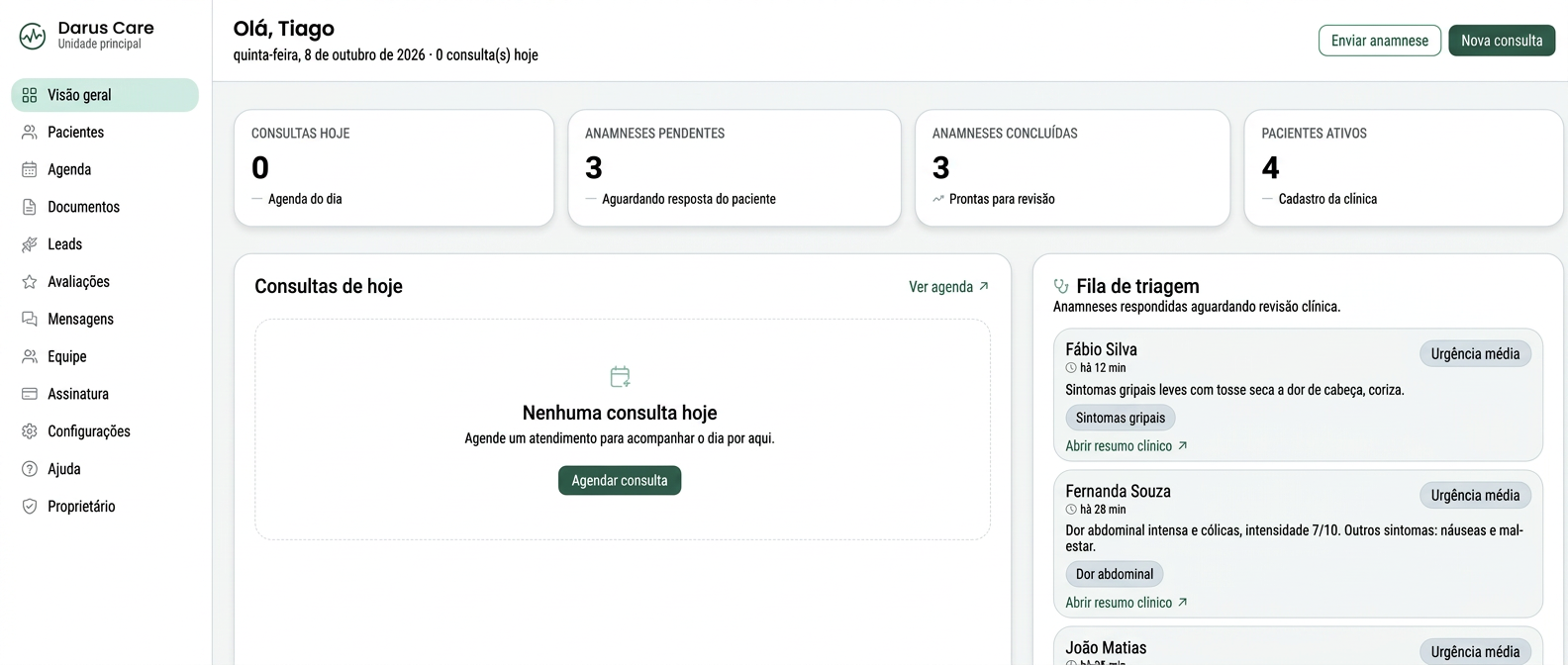Click the Visão geral grid icon

pos(30,95)
